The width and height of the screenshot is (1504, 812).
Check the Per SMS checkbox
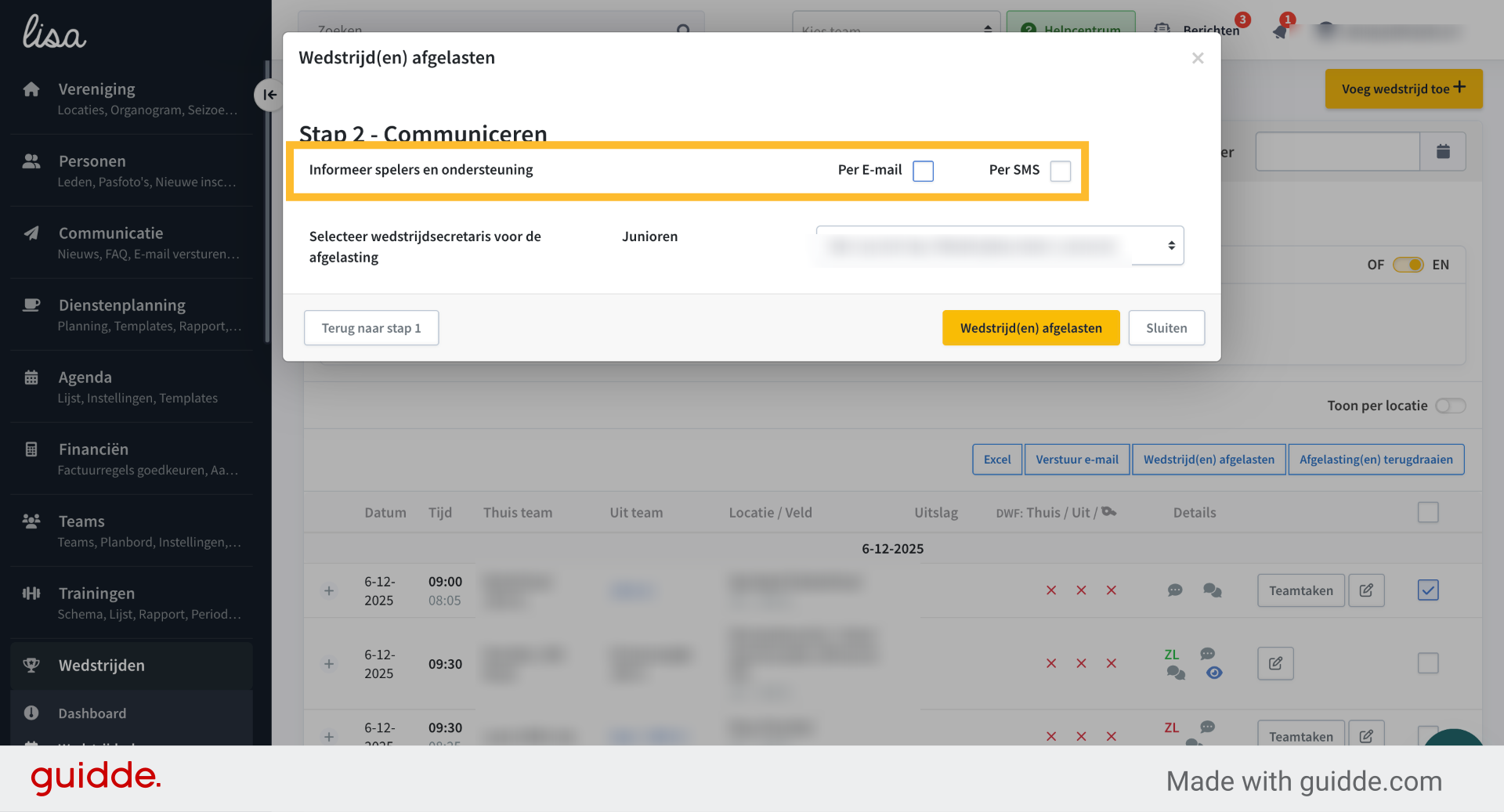pyautogui.click(x=1061, y=171)
